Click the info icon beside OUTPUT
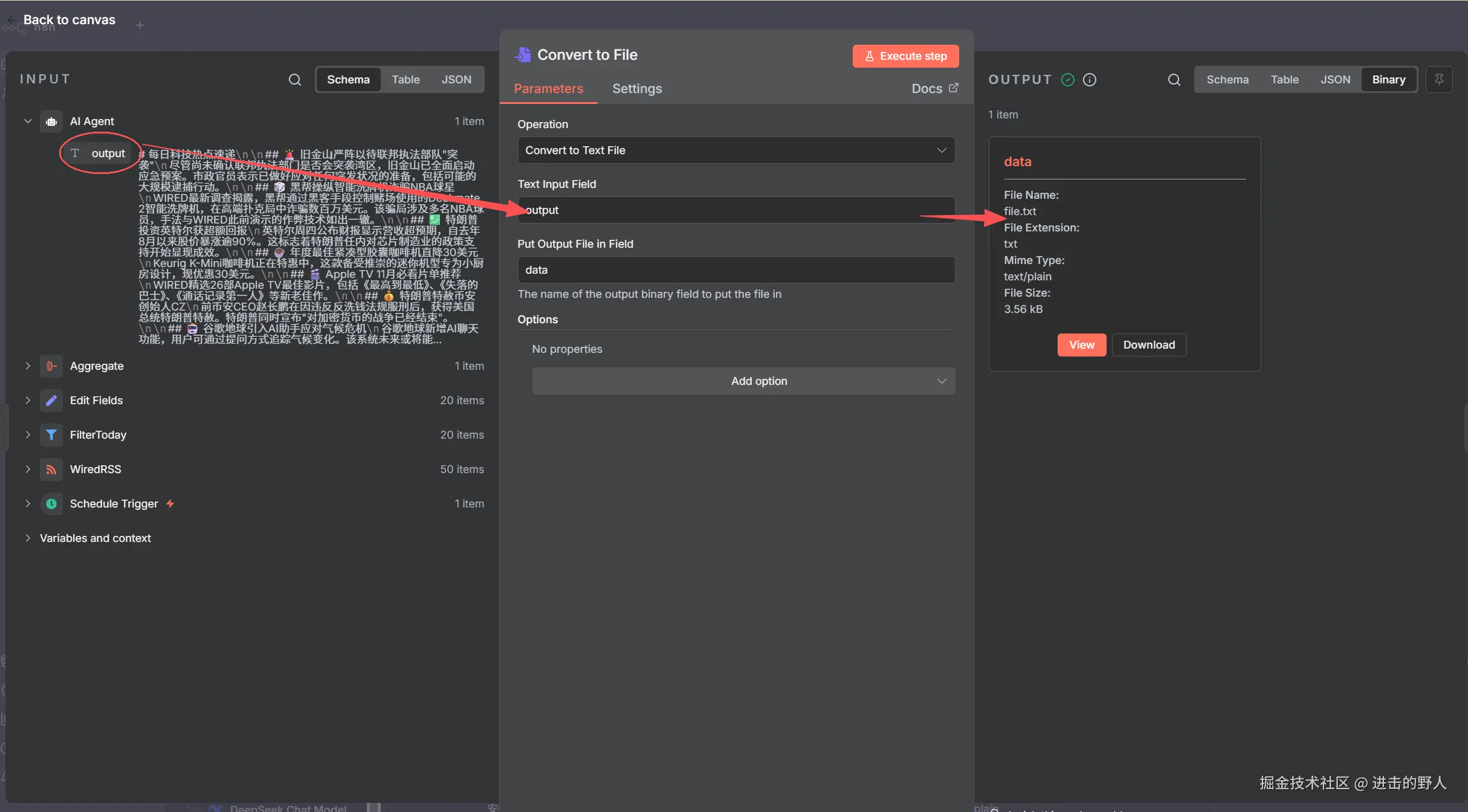The height and width of the screenshot is (812, 1468). click(x=1090, y=79)
